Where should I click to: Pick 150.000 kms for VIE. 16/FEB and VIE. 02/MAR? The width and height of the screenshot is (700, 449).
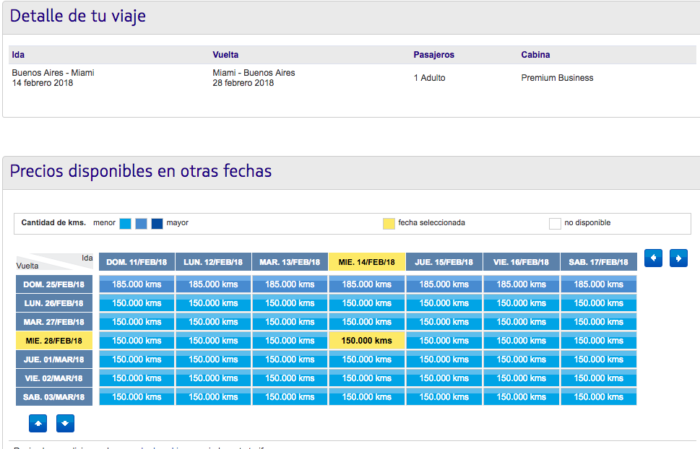coord(521,379)
